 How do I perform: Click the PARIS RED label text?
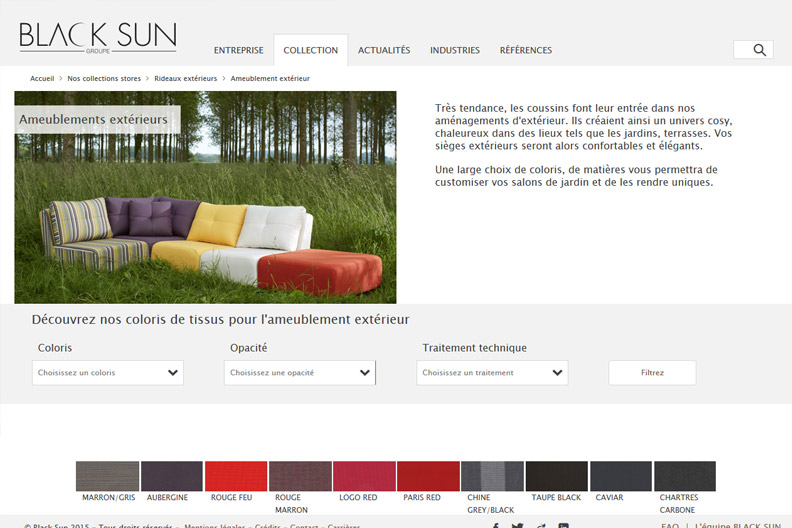[x=422, y=497]
